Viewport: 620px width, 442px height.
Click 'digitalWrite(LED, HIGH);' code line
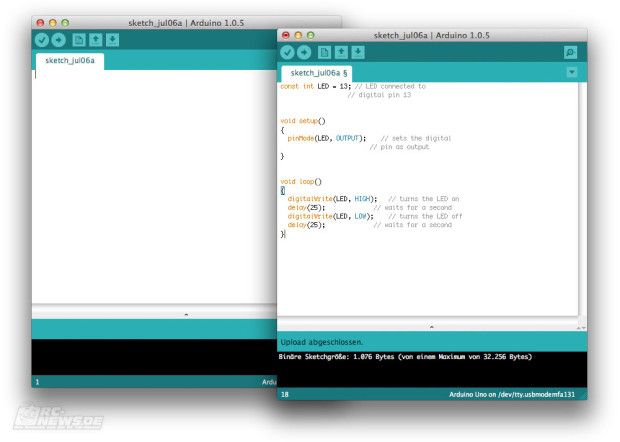click(332, 199)
